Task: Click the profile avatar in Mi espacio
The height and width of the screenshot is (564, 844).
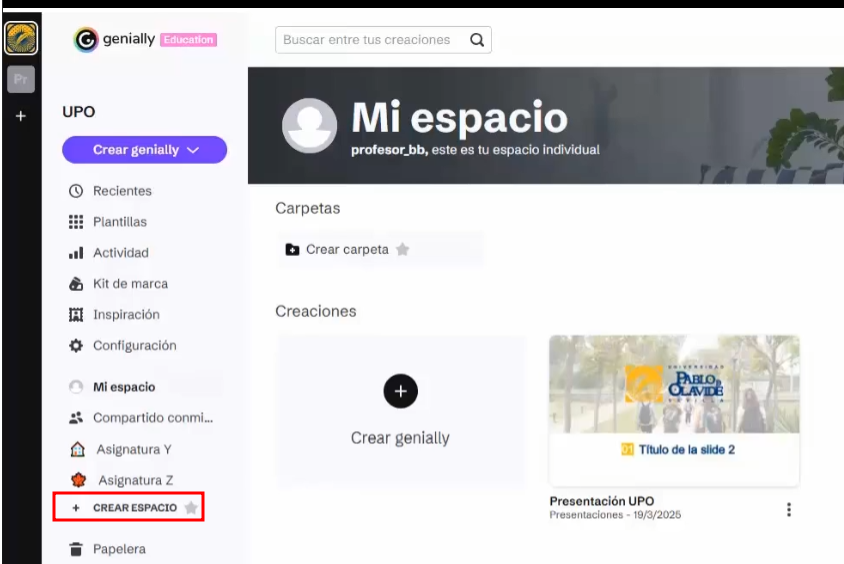Action: [x=309, y=125]
